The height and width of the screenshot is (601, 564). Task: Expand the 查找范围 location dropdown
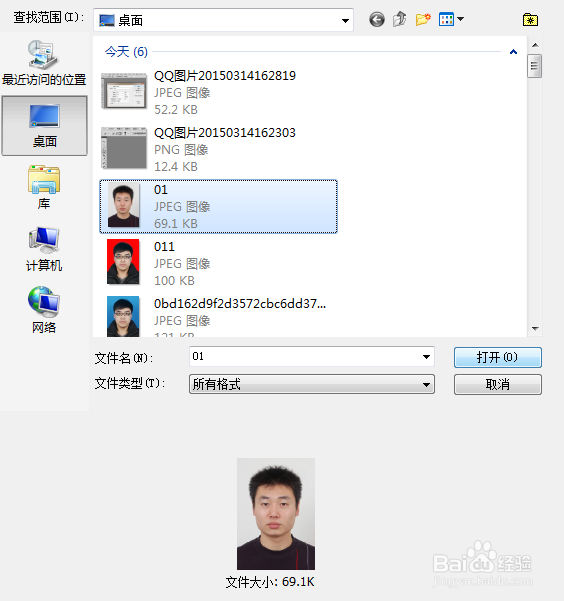tap(345, 20)
